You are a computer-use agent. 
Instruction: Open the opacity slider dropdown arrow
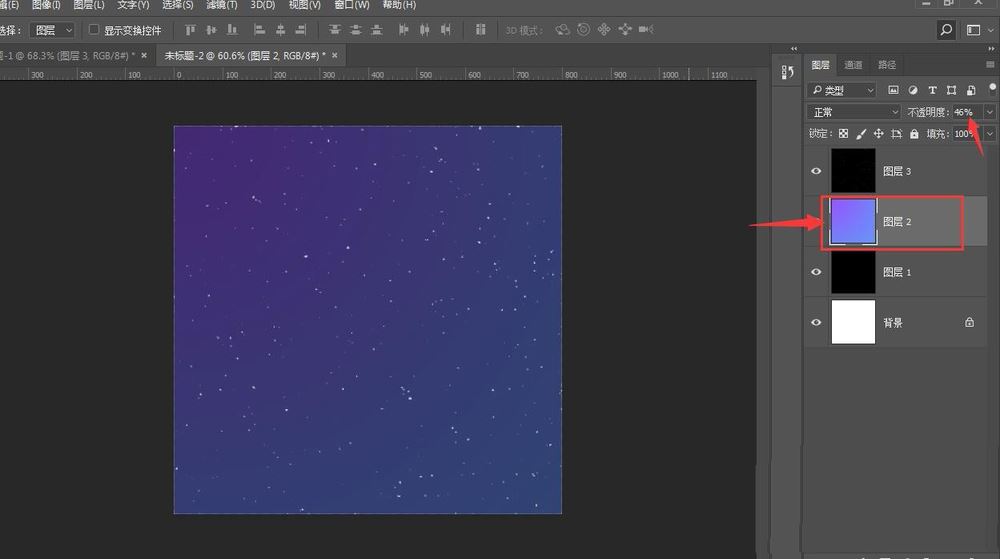point(990,112)
